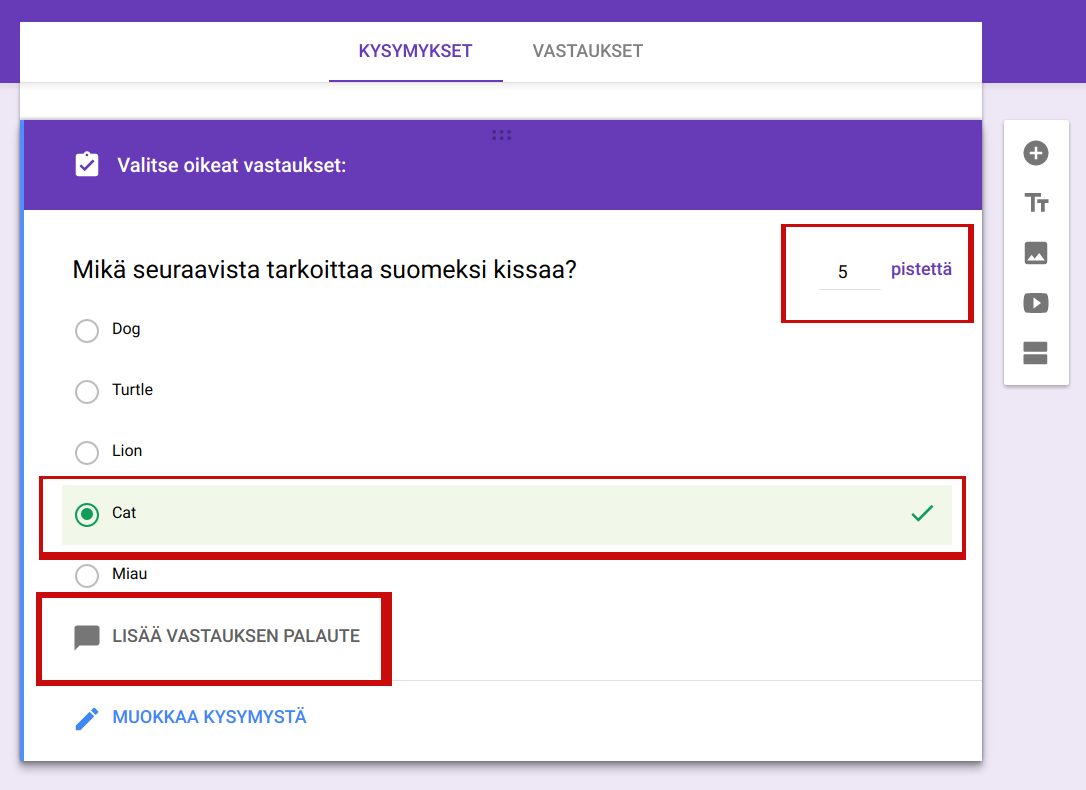Add title and description text icon
Viewport: 1086px width, 790px height.
point(1036,203)
